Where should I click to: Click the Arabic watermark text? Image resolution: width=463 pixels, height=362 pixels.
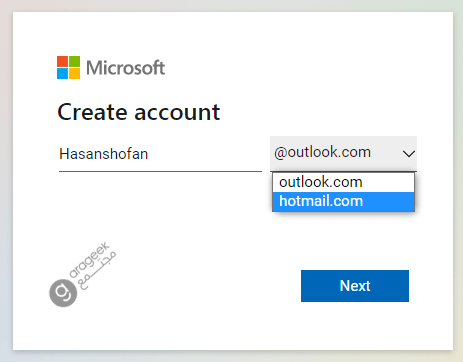97,271
